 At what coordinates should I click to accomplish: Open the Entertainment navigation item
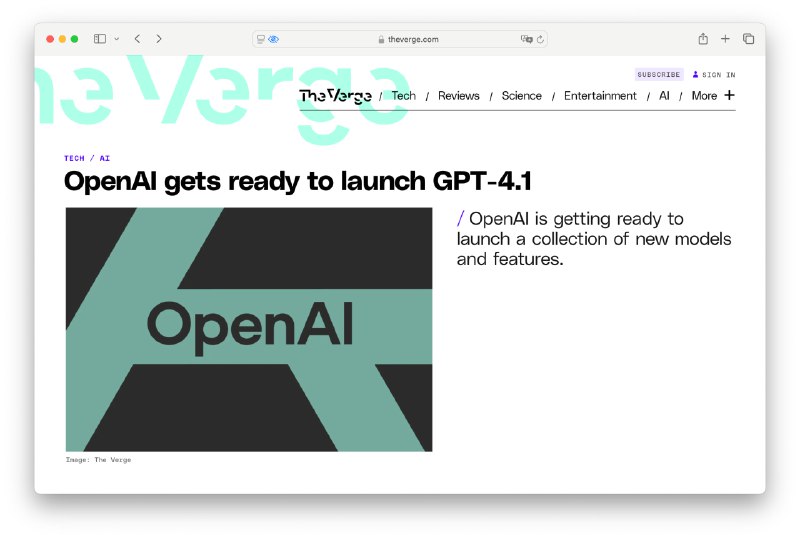coord(600,96)
